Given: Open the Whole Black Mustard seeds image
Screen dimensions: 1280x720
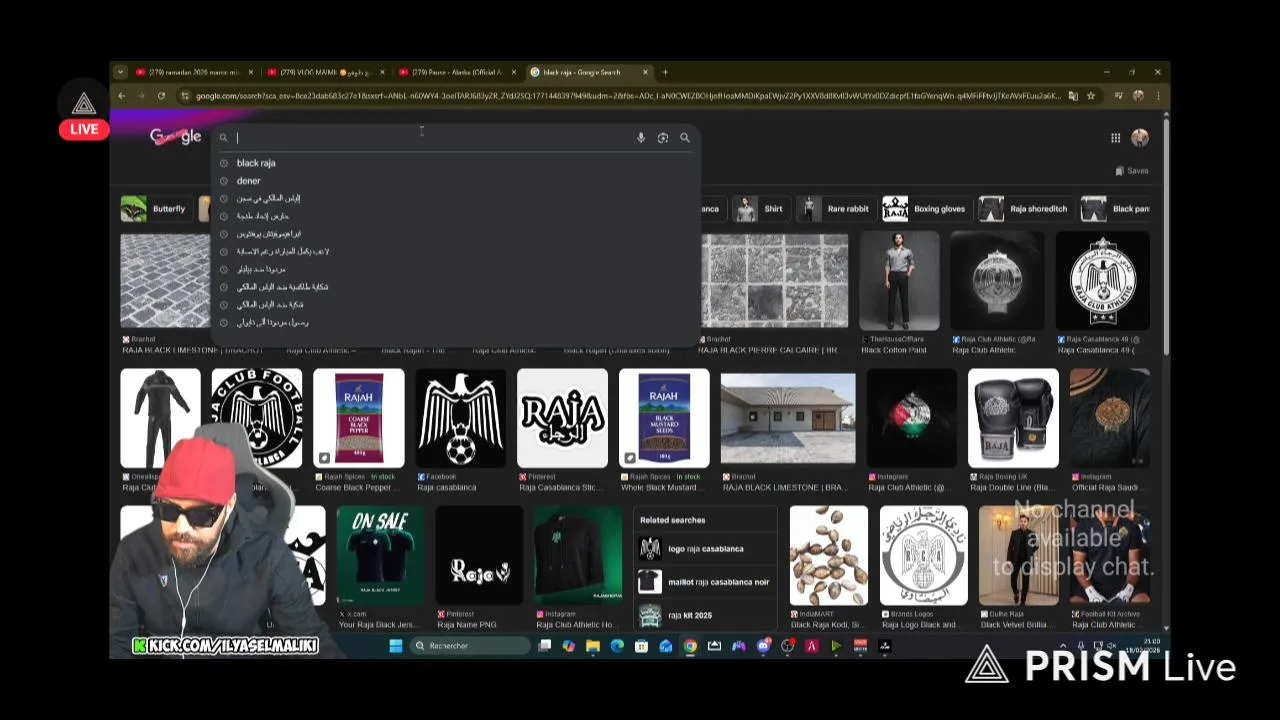Looking at the screenshot, I should pyautogui.click(x=664, y=418).
